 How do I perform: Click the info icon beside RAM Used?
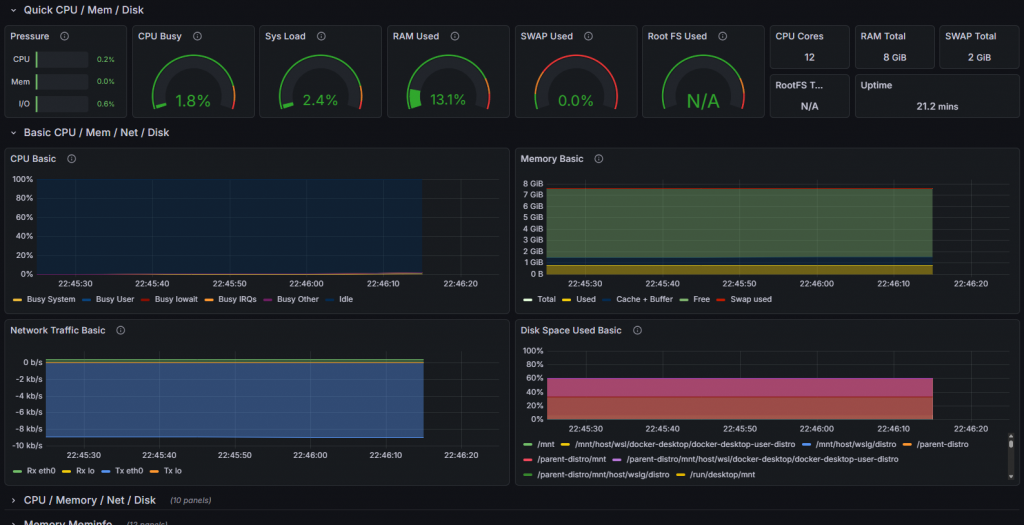click(455, 36)
